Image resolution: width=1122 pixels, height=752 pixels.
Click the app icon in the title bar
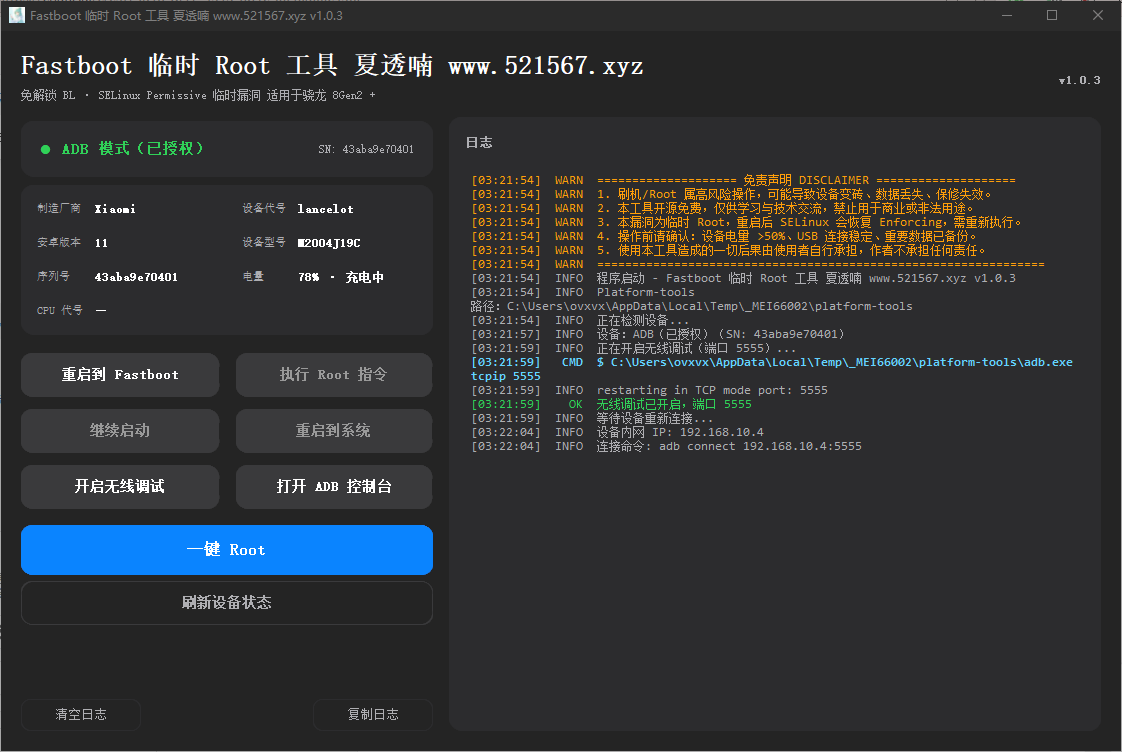[x=16, y=15]
